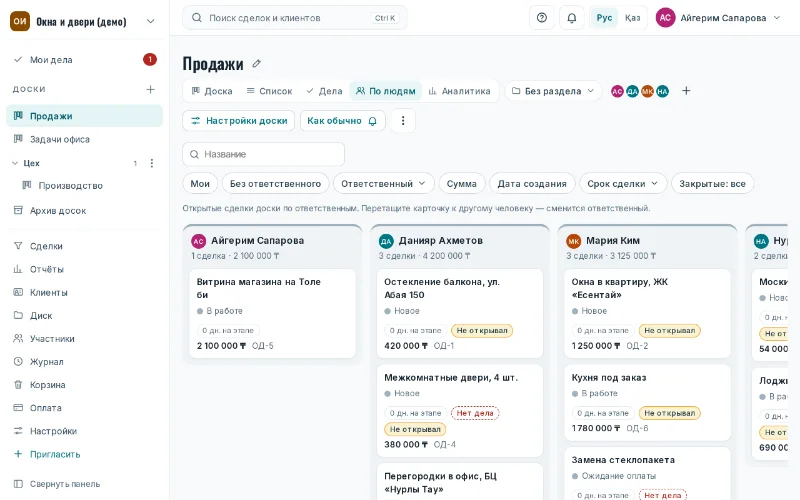The width and height of the screenshot is (800, 500).
Task: Open Журнал in sidebar
Action: (84, 362)
